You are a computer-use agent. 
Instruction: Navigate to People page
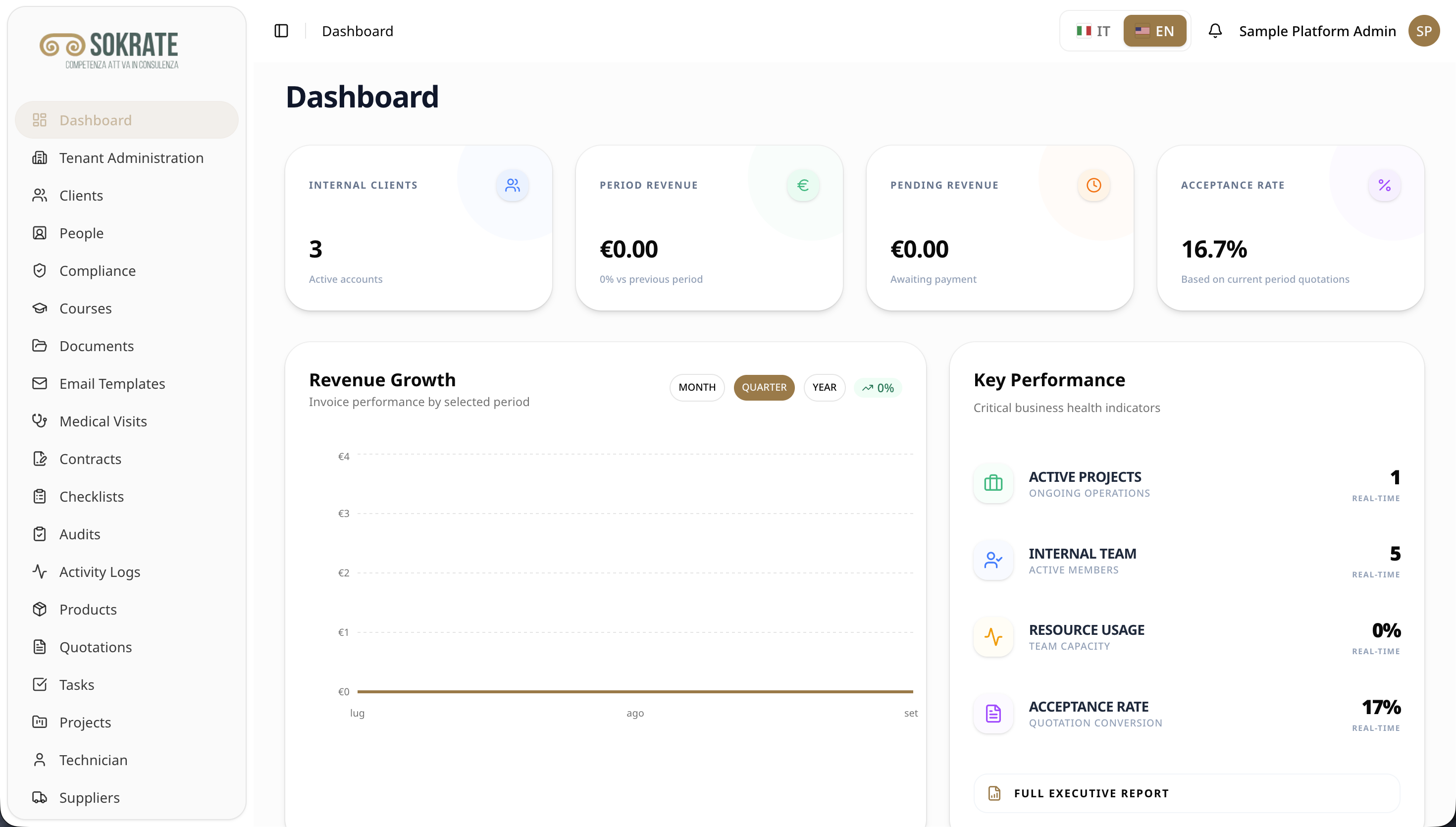127,233
